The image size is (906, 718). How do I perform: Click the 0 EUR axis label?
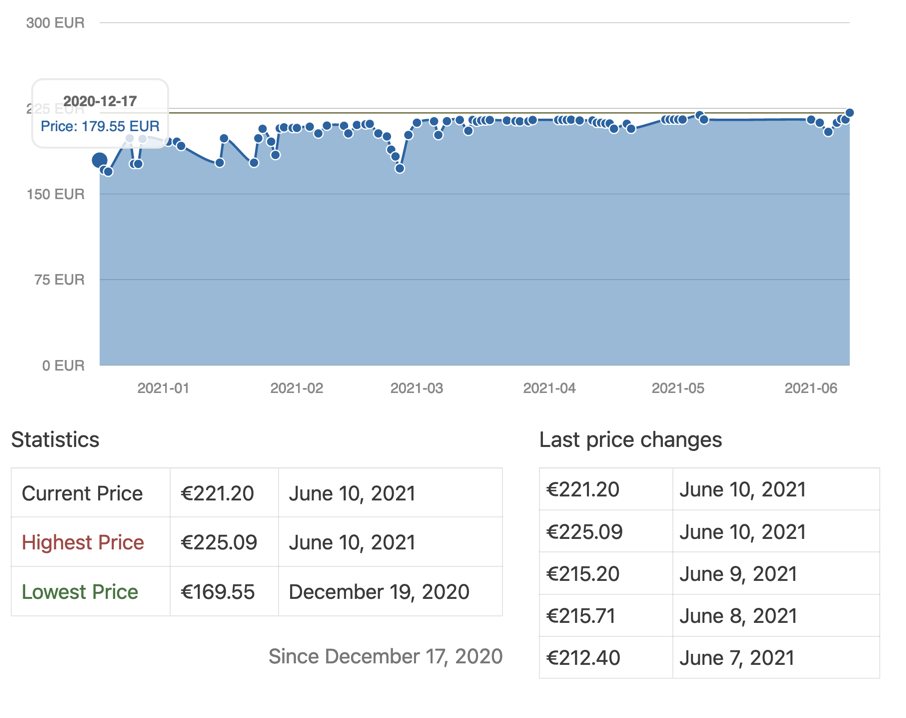[63, 366]
